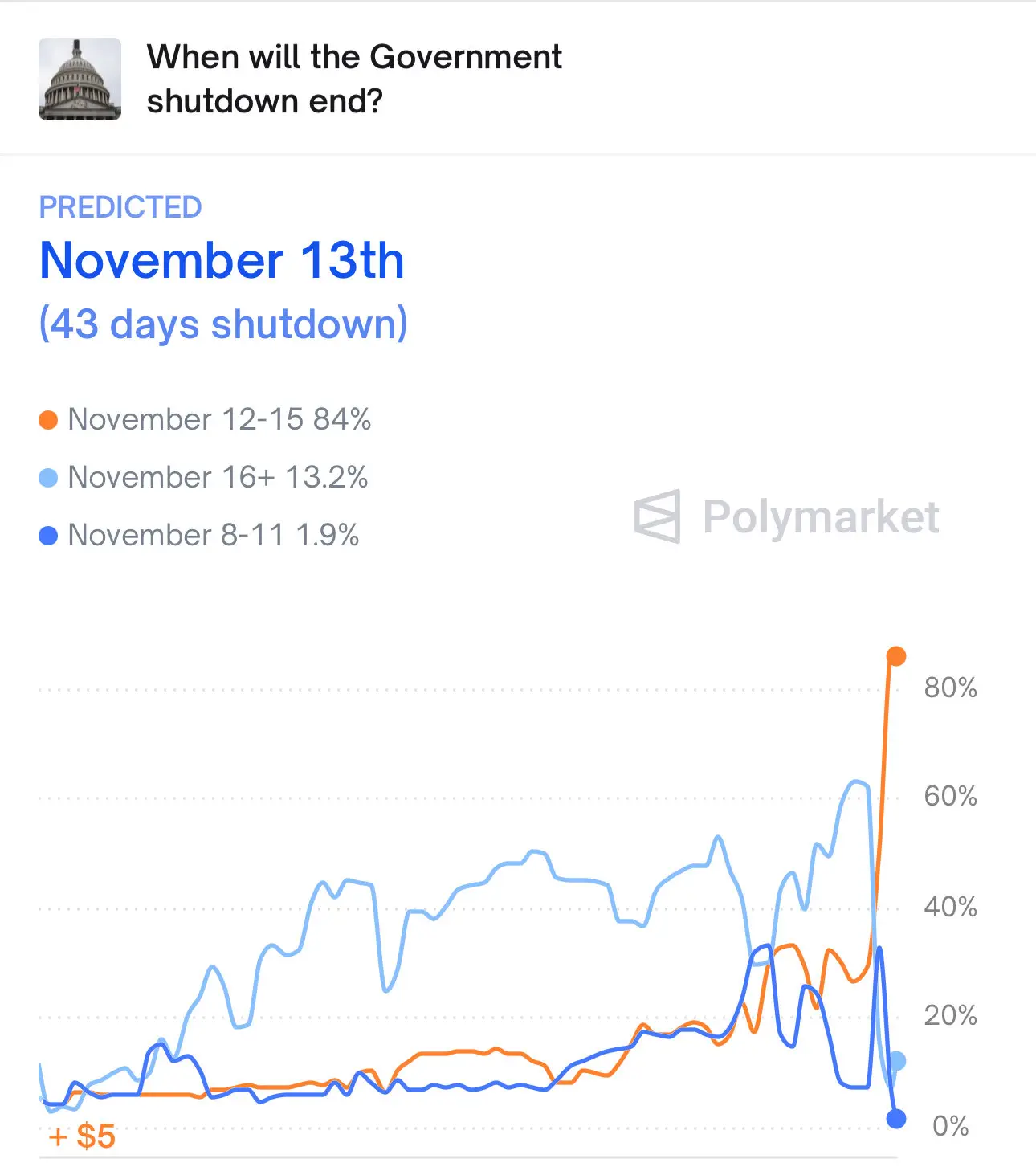Select the "November 12-15 84%" legend entry
This screenshot has height=1167, width=1036.
click(x=219, y=419)
